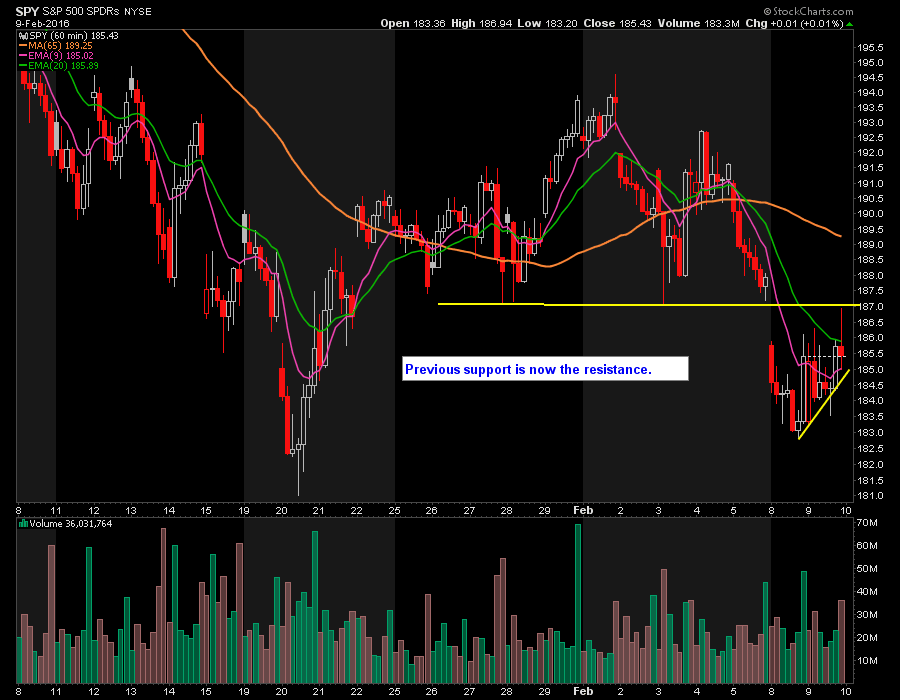
Task: Click the 185.0 price axis label
Action: tap(871, 370)
